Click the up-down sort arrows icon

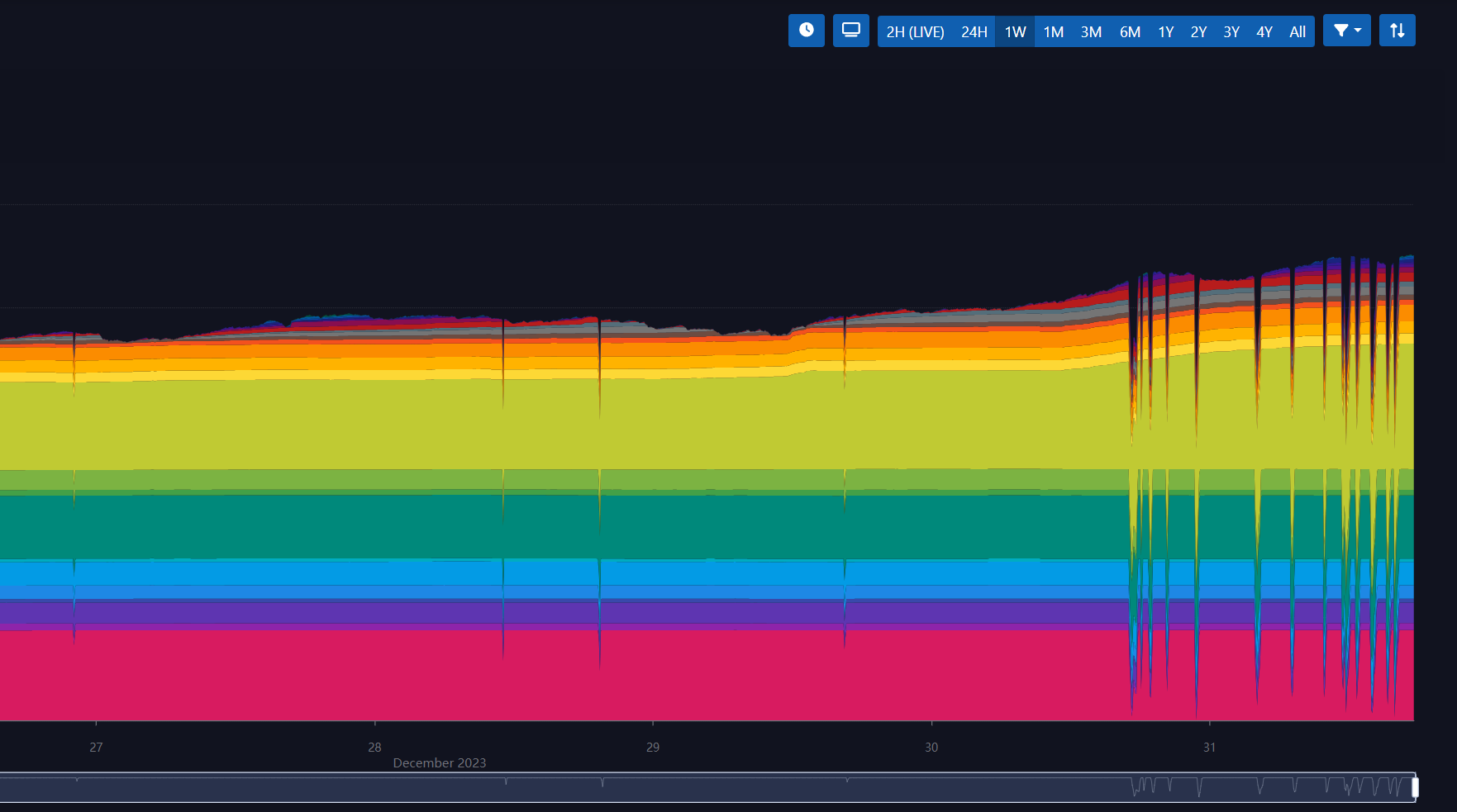tap(1397, 31)
